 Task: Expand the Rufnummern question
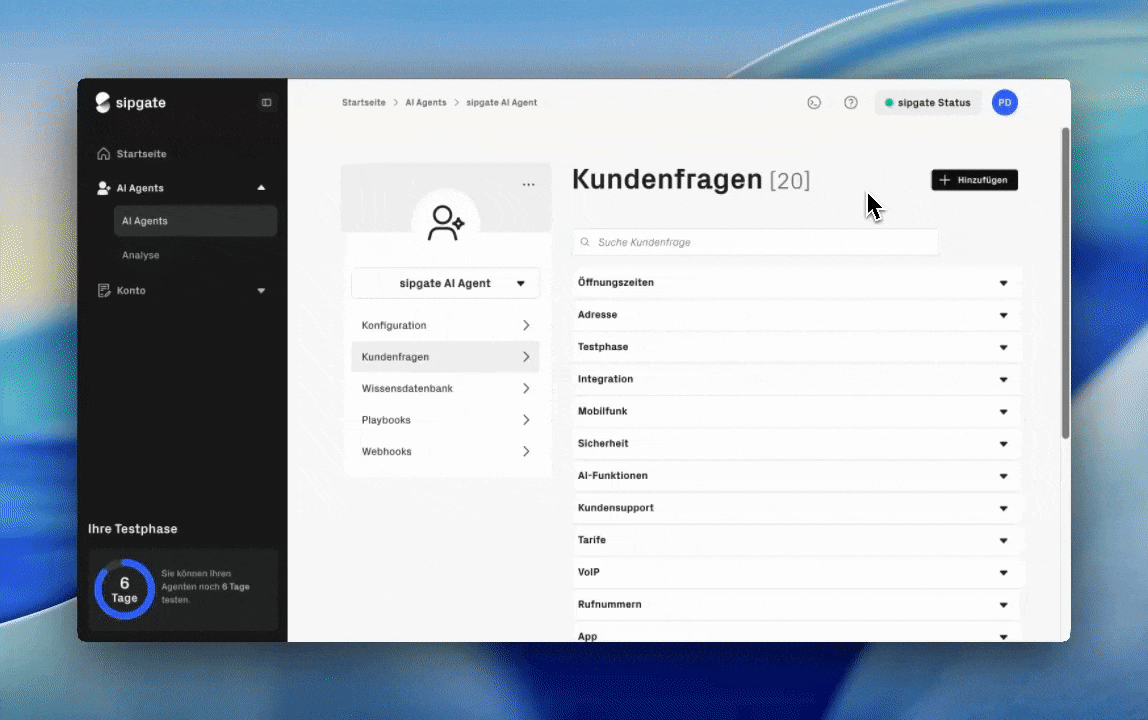(797, 605)
